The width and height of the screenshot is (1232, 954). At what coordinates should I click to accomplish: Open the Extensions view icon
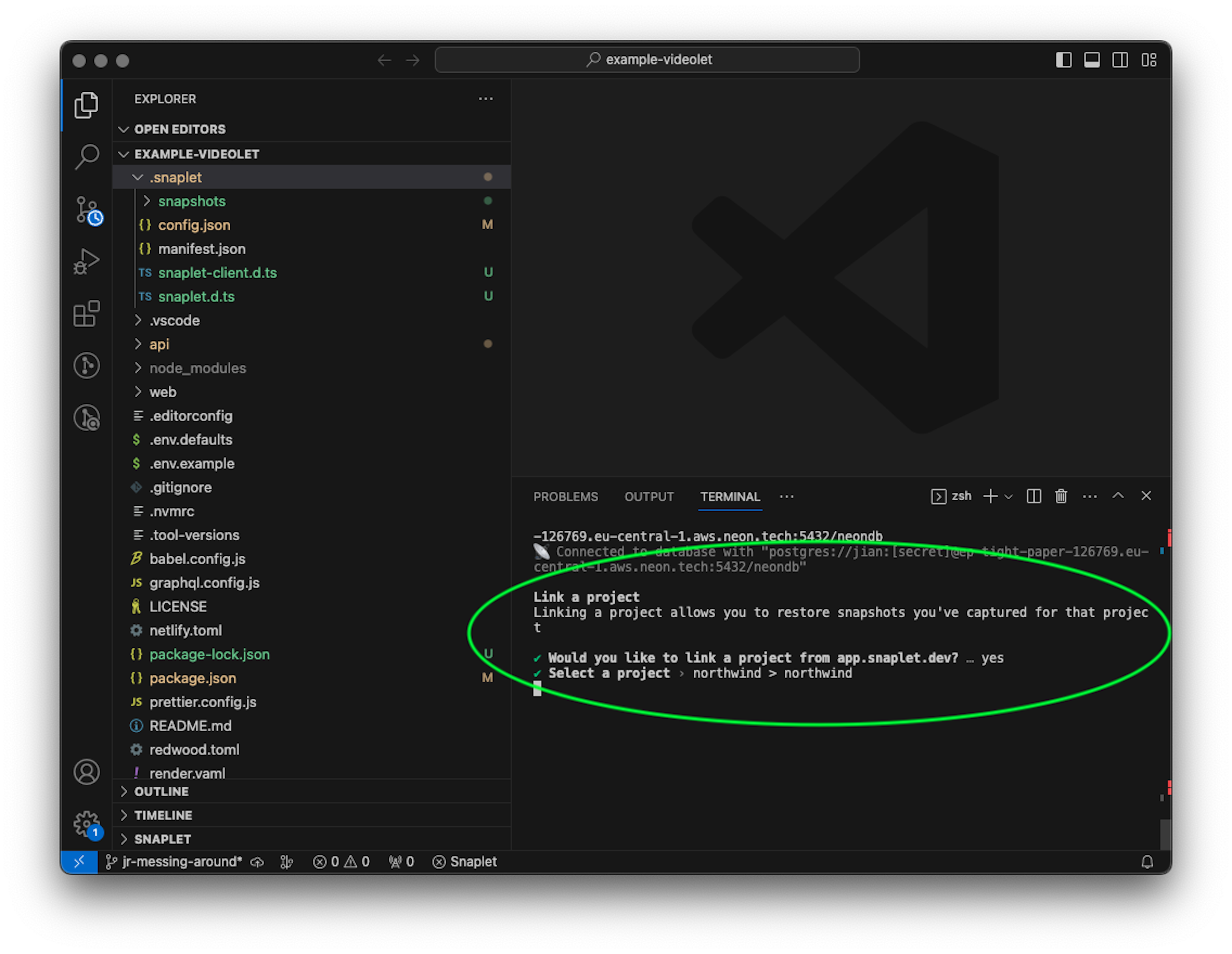[86, 314]
